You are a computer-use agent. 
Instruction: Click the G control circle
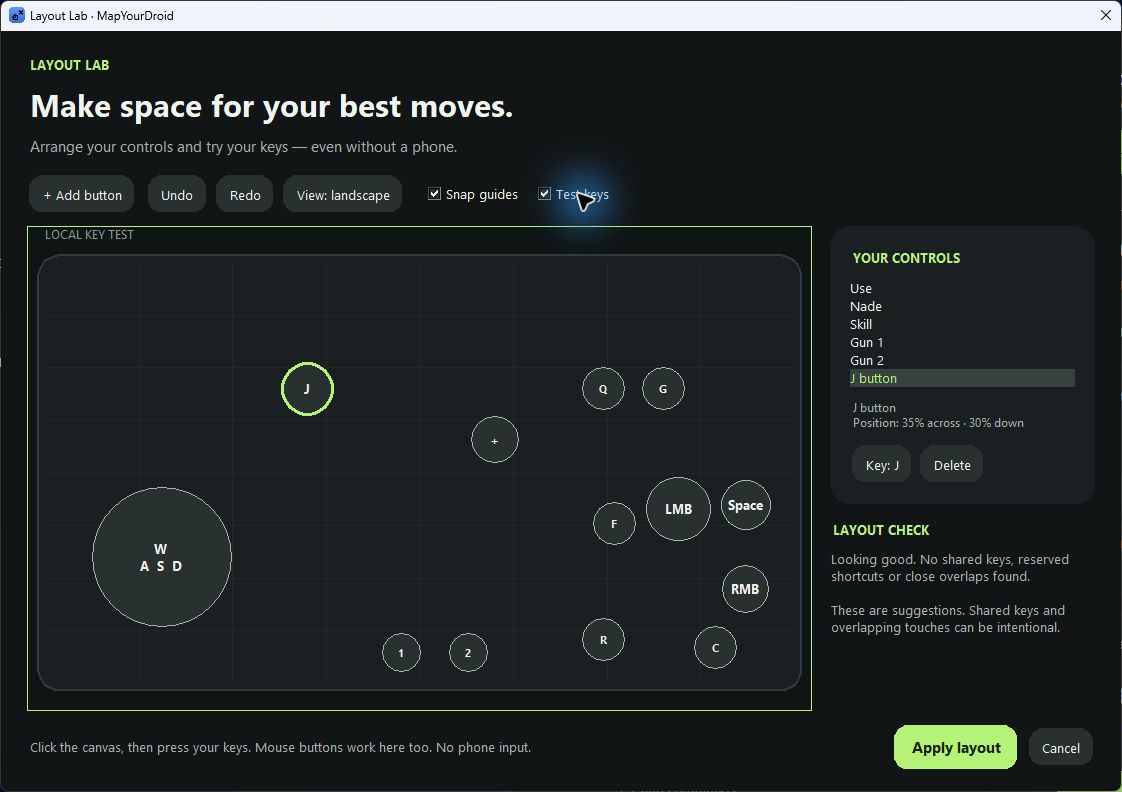point(663,388)
